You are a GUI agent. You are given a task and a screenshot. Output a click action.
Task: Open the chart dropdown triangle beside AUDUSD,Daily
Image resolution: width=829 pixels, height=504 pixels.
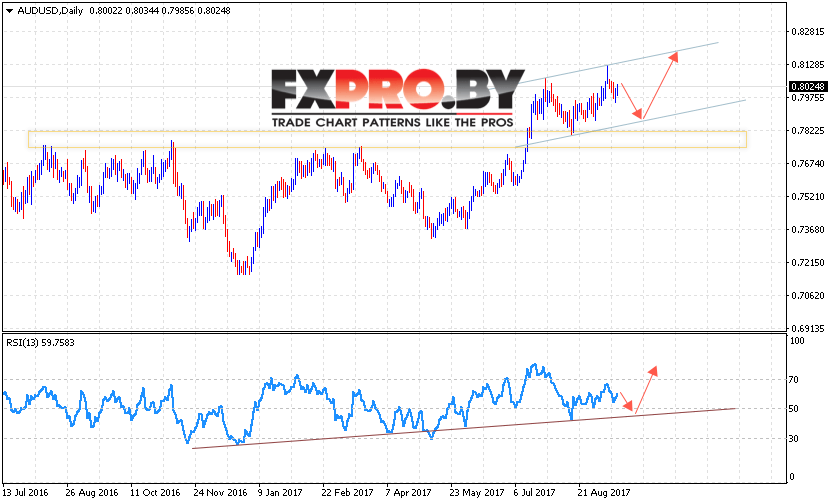[9, 11]
